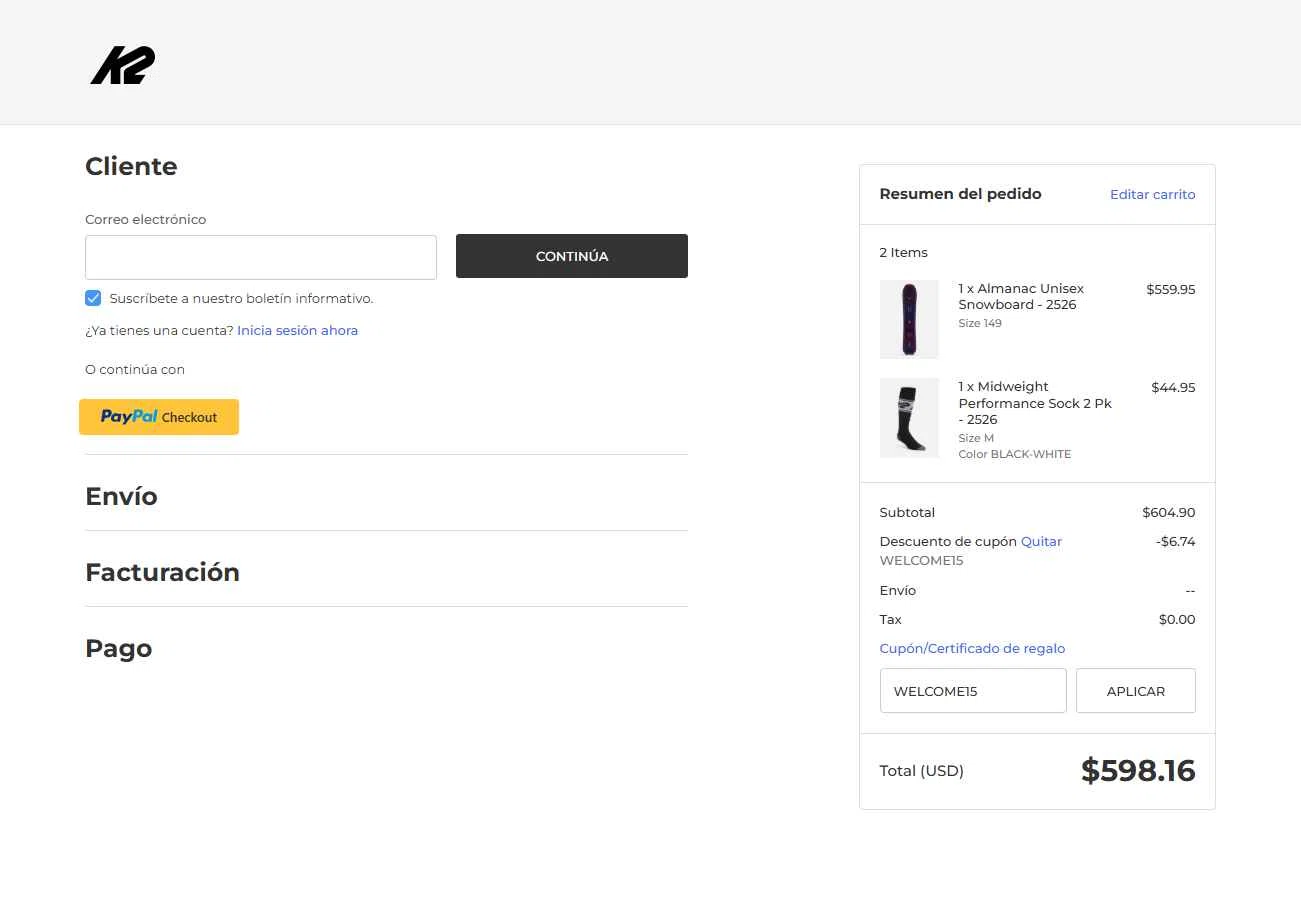Click the 'Size 149' text
Screen dimensions: 1301x923
point(980,323)
